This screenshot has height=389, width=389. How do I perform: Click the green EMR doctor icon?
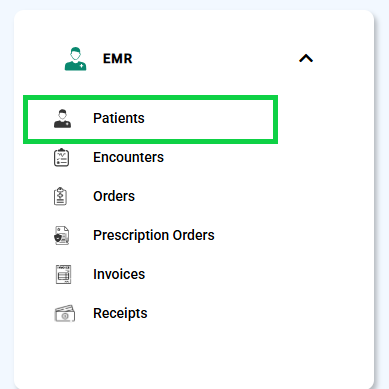coord(75,59)
